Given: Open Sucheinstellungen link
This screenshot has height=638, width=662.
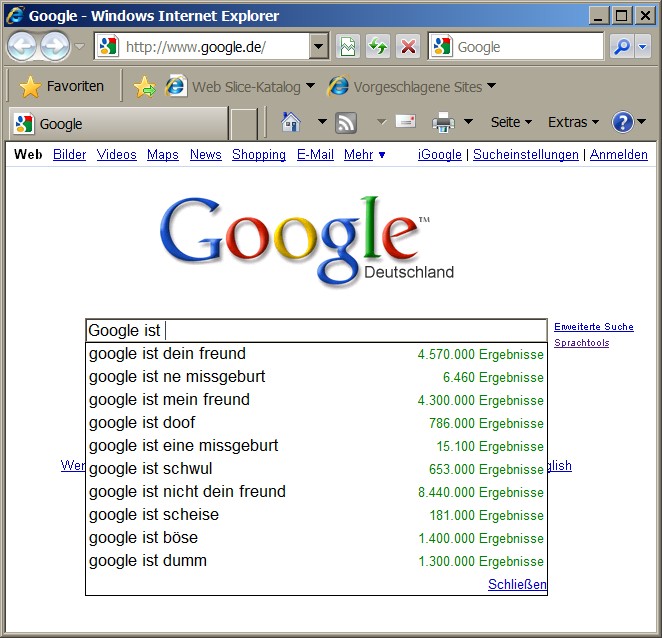Looking at the screenshot, I should (526, 155).
